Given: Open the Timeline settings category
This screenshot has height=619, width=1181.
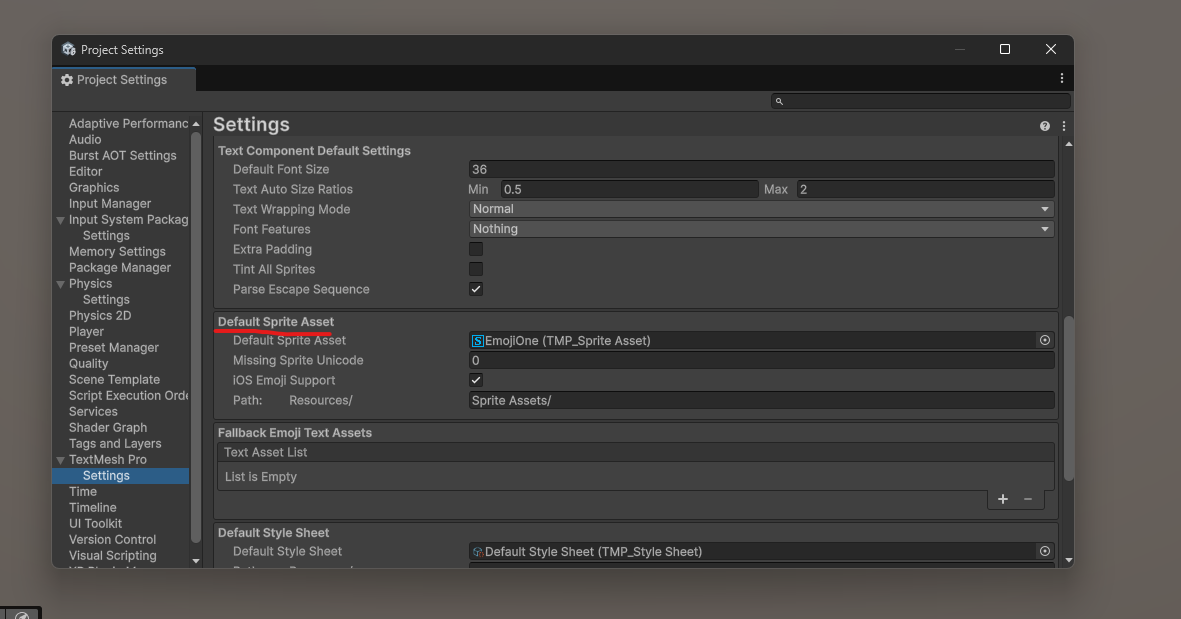Looking at the screenshot, I should 93,508.
